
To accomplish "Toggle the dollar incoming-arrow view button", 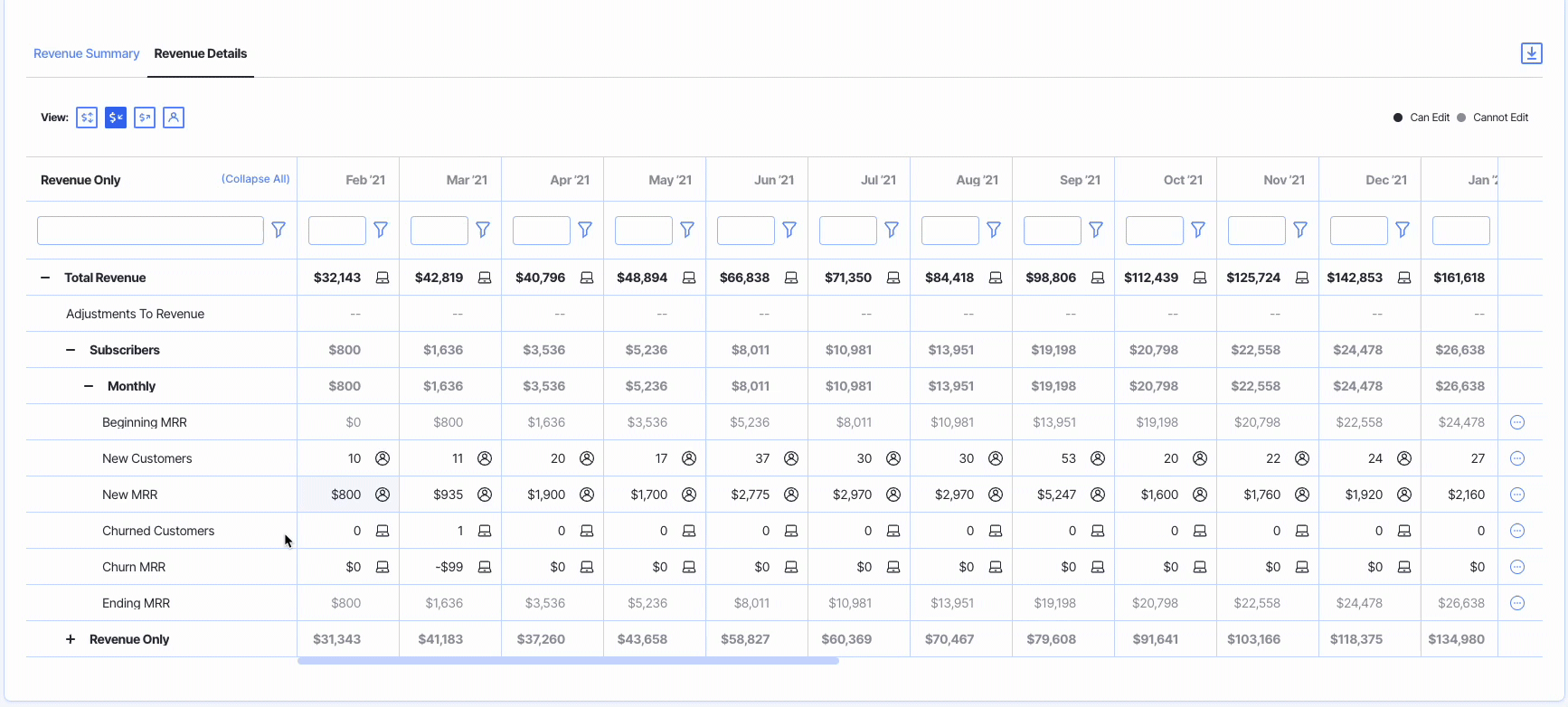I will pos(116,118).
